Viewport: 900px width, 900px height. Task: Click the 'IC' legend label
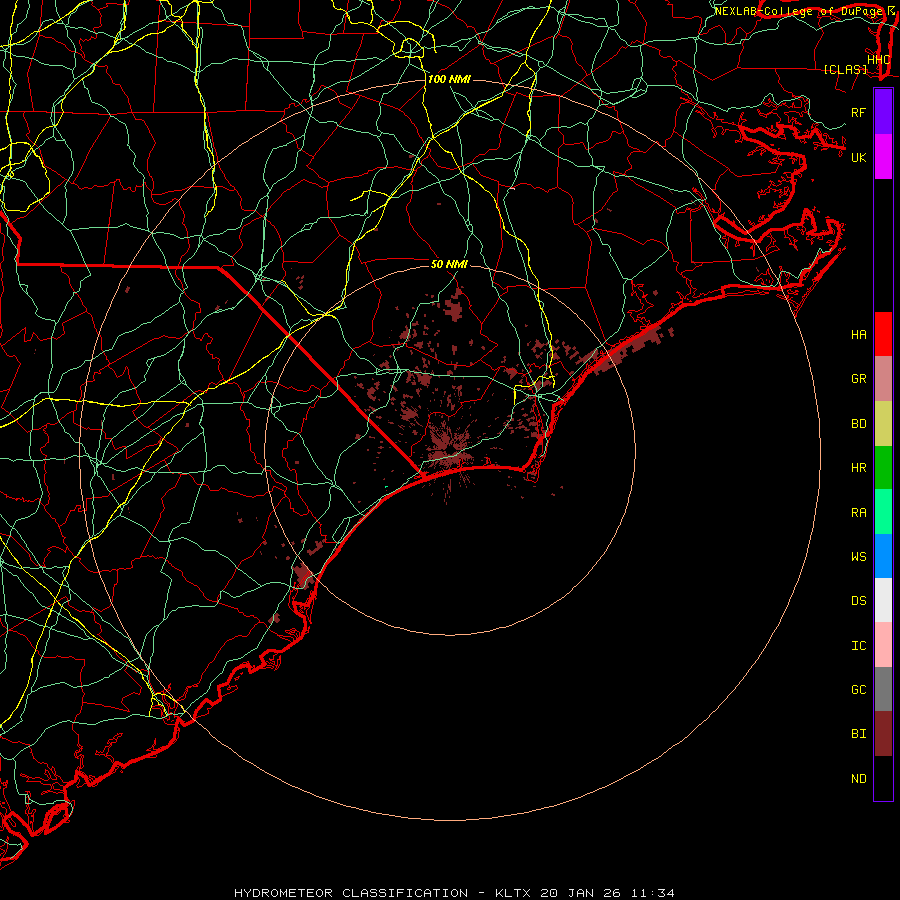[858, 646]
